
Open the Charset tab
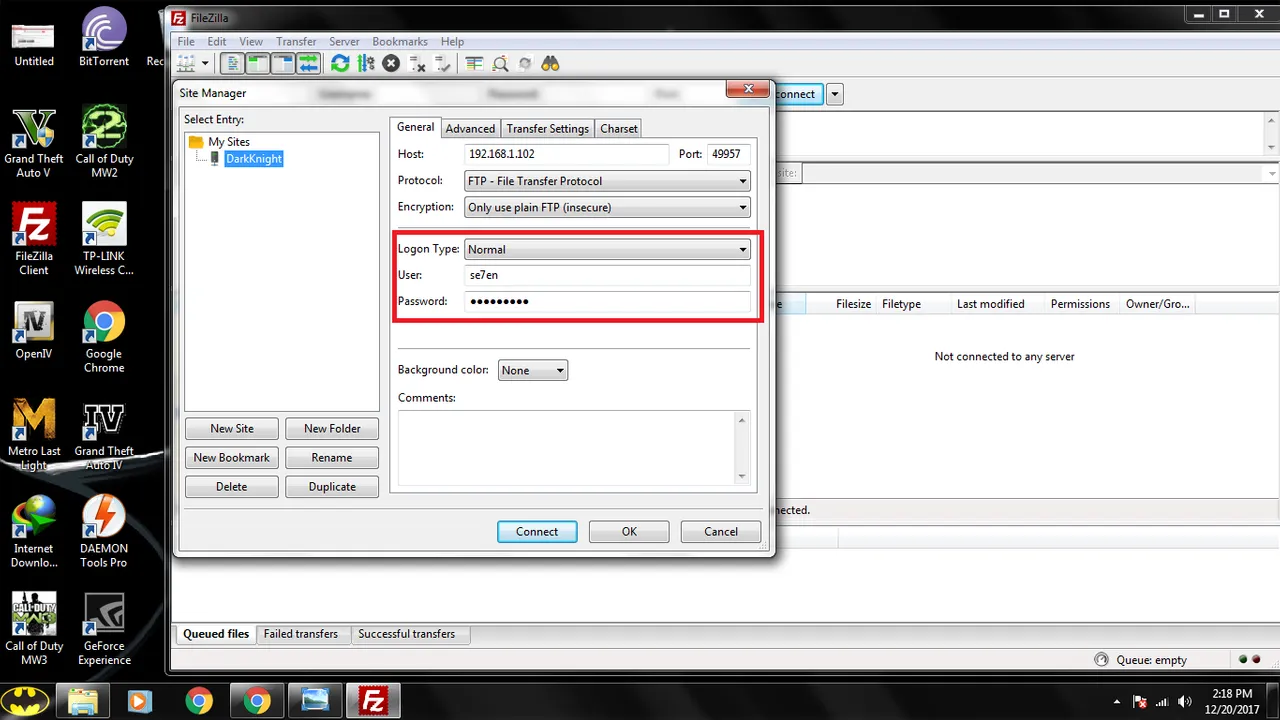tap(619, 129)
